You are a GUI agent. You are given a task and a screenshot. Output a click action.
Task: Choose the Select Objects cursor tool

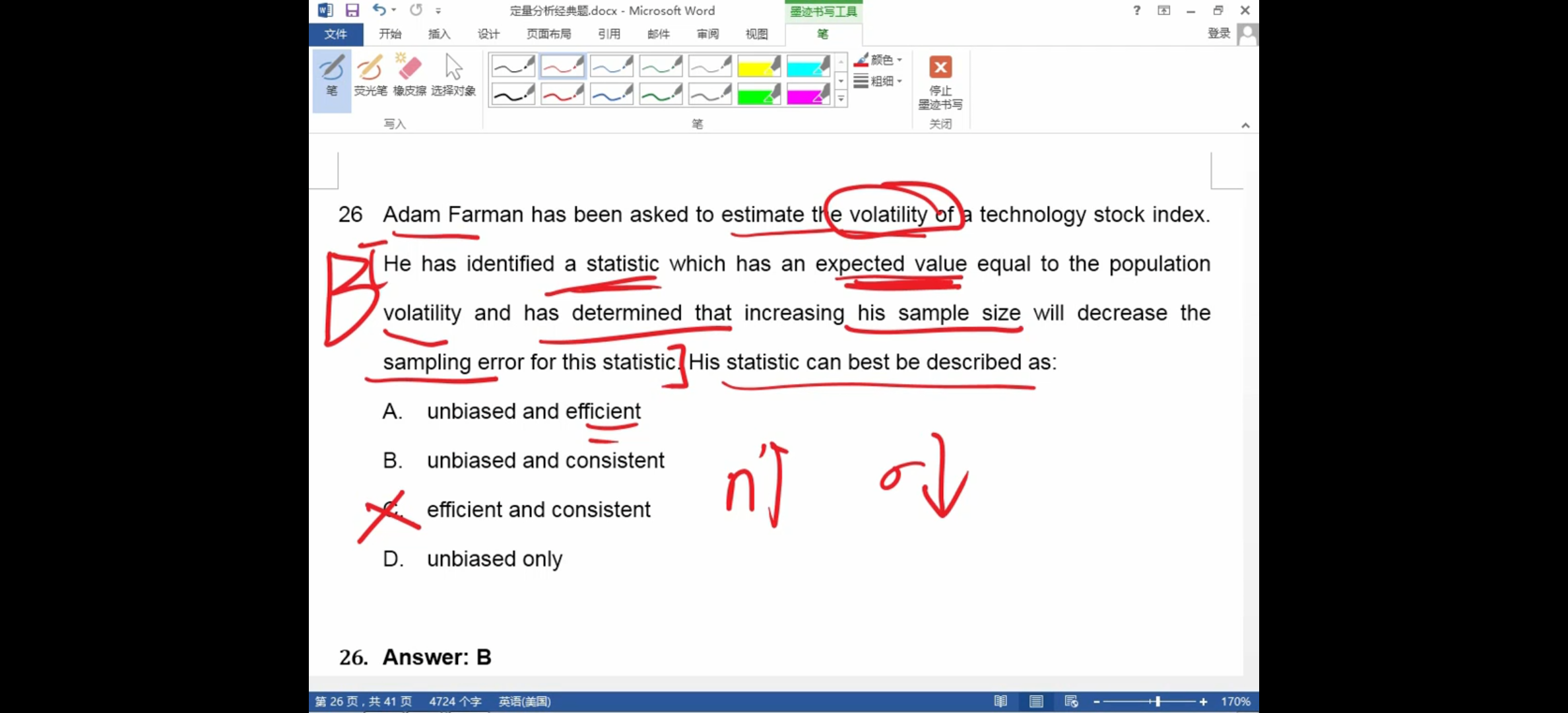(x=453, y=77)
